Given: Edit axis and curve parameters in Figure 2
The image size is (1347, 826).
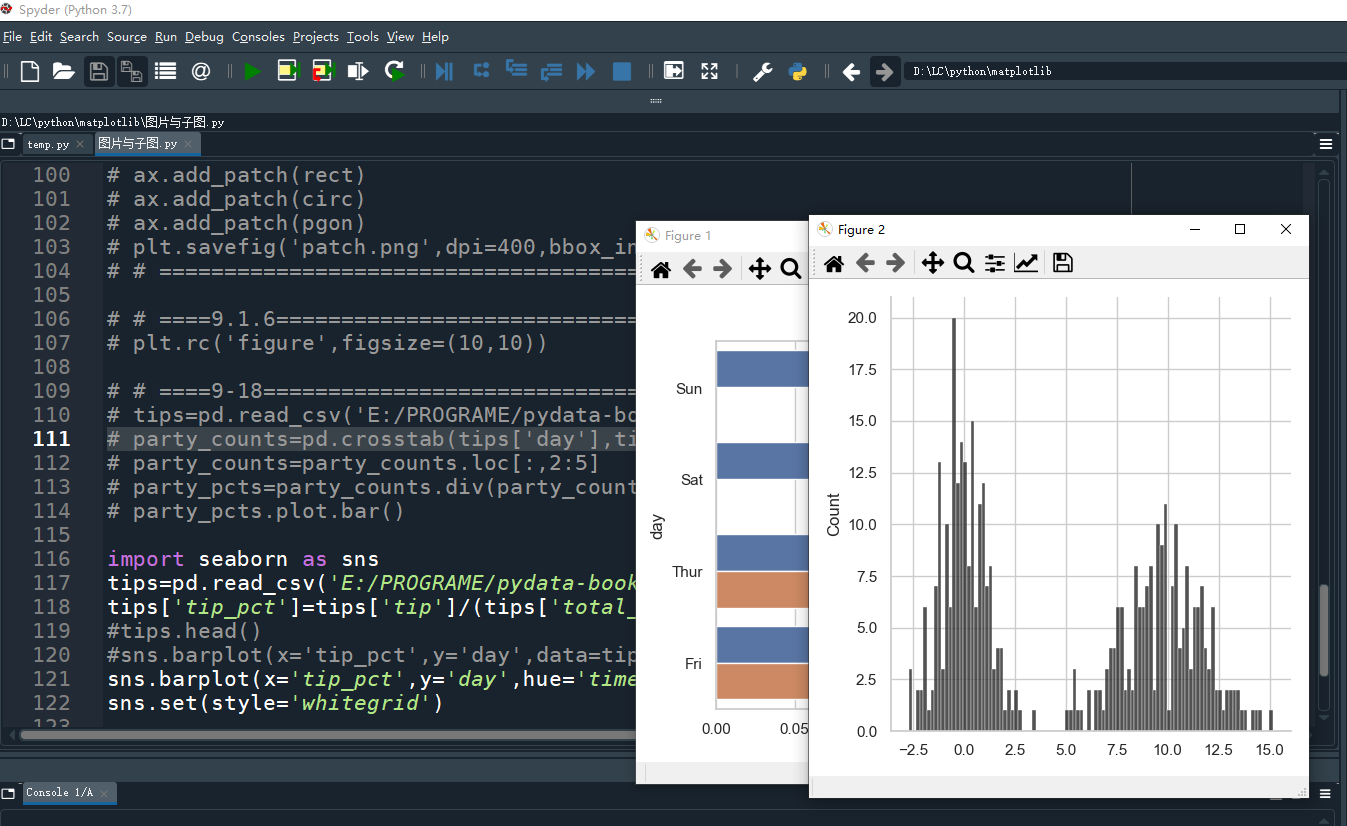Looking at the screenshot, I should (1026, 263).
